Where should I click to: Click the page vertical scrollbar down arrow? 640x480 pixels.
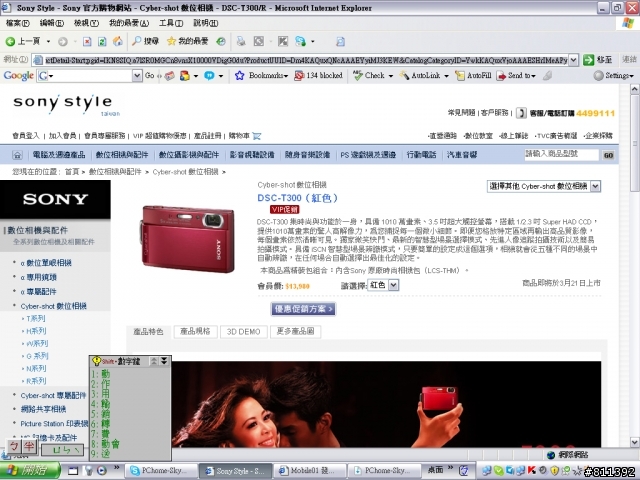coord(635,442)
